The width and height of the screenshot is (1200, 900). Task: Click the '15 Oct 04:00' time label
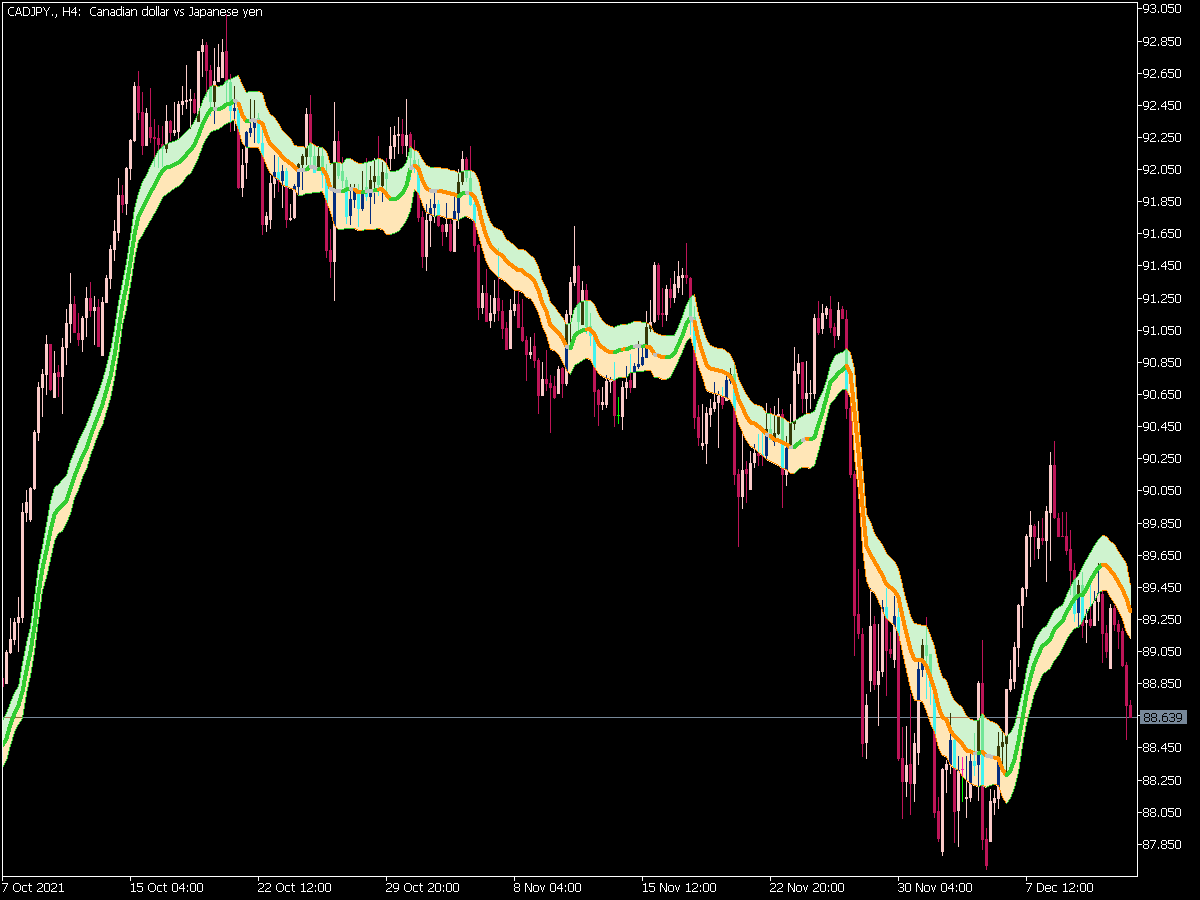[x=166, y=887]
